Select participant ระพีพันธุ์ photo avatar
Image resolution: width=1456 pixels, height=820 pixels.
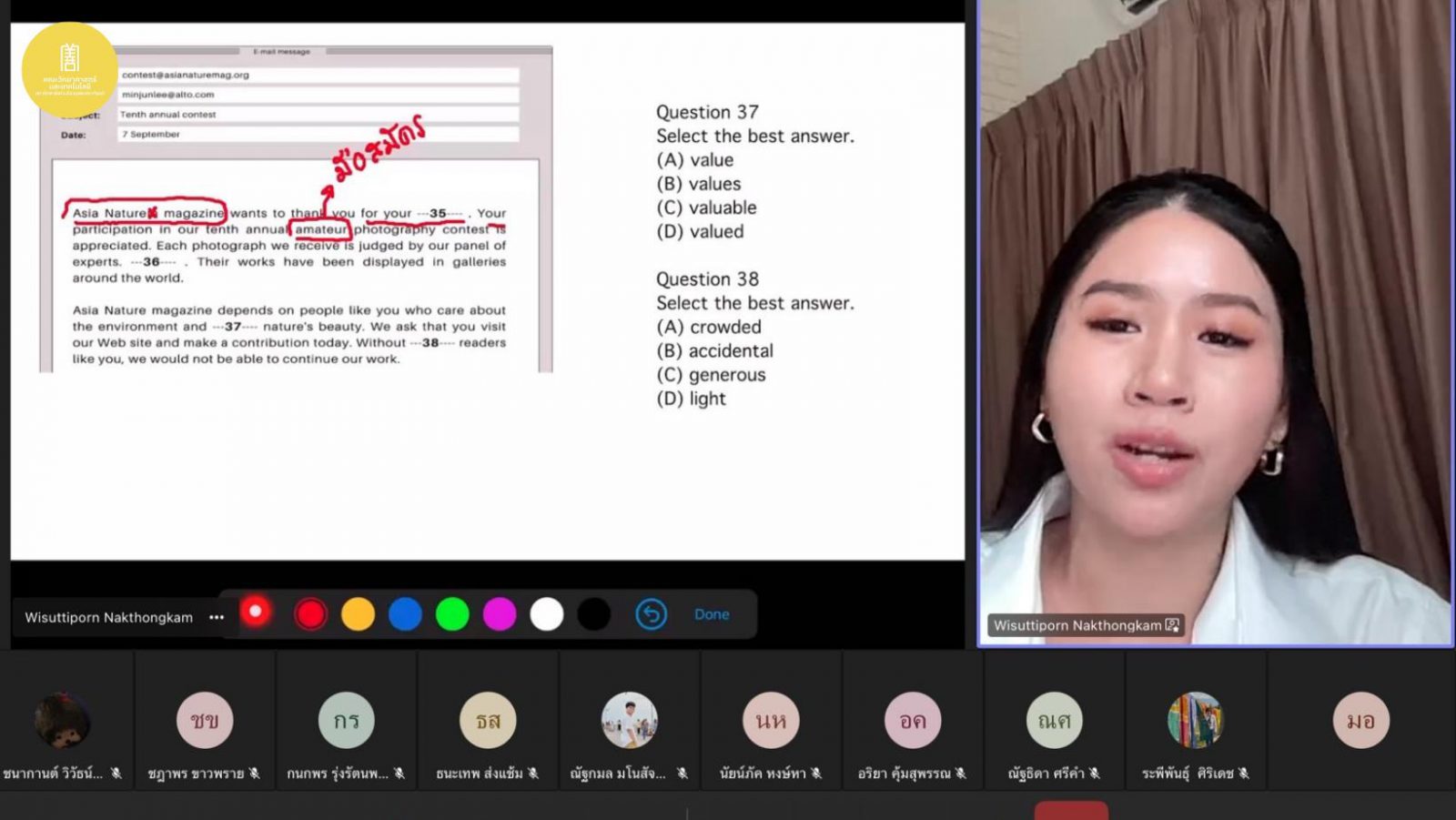point(1196,720)
